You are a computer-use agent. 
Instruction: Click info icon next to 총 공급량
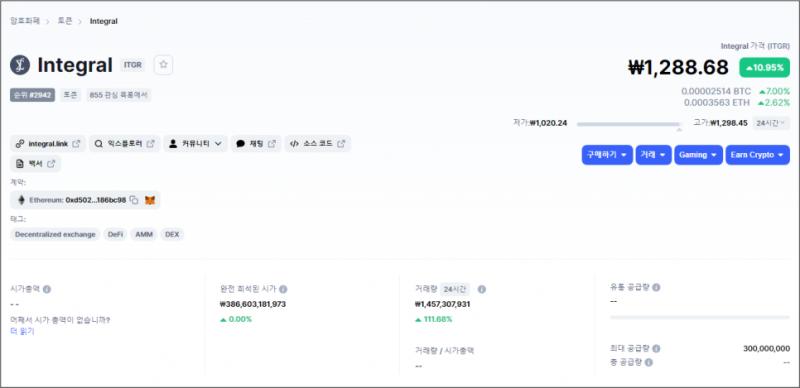pyautogui.click(x=648, y=362)
